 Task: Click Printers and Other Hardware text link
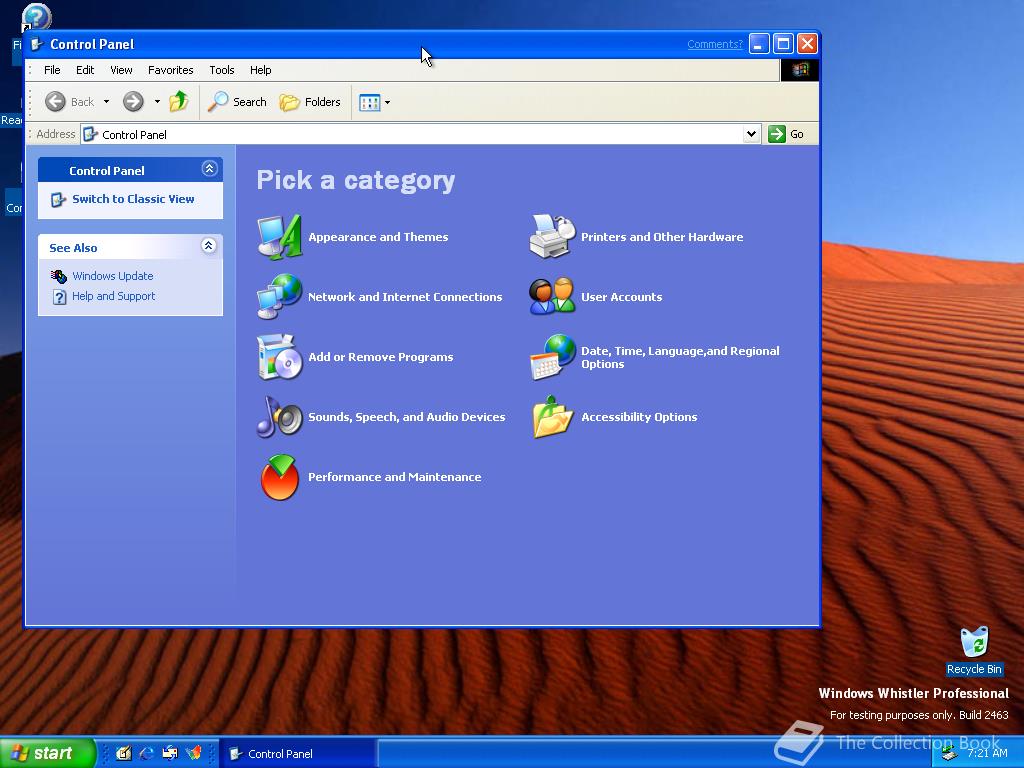coord(662,237)
